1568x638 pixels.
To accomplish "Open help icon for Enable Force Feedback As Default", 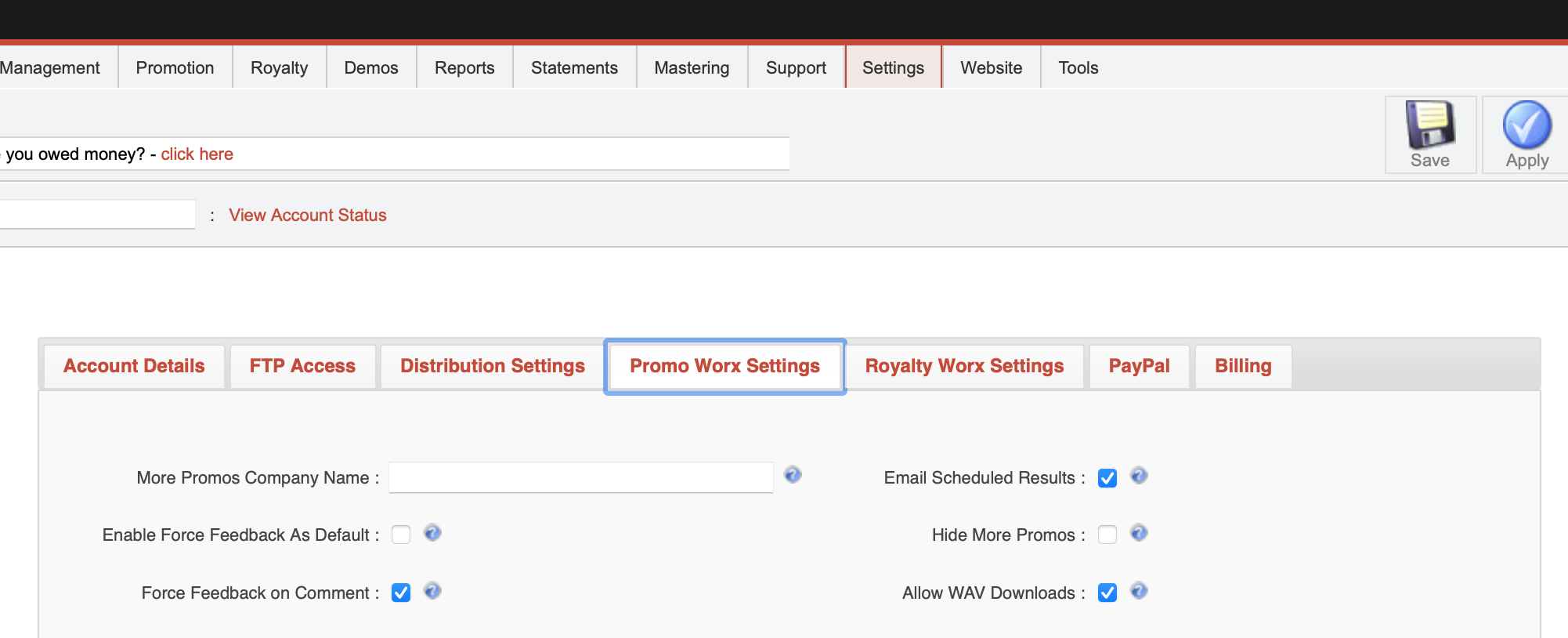I will pyautogui.click(x=432, y=533).
